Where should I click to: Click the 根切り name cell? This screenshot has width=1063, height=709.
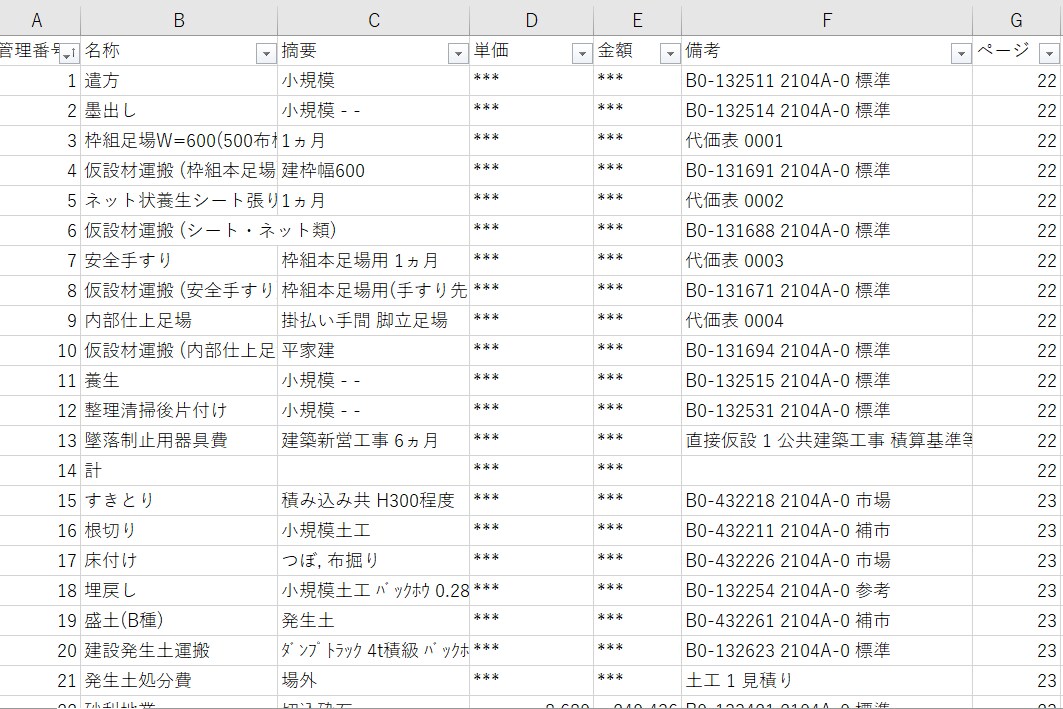click(179, 530)
